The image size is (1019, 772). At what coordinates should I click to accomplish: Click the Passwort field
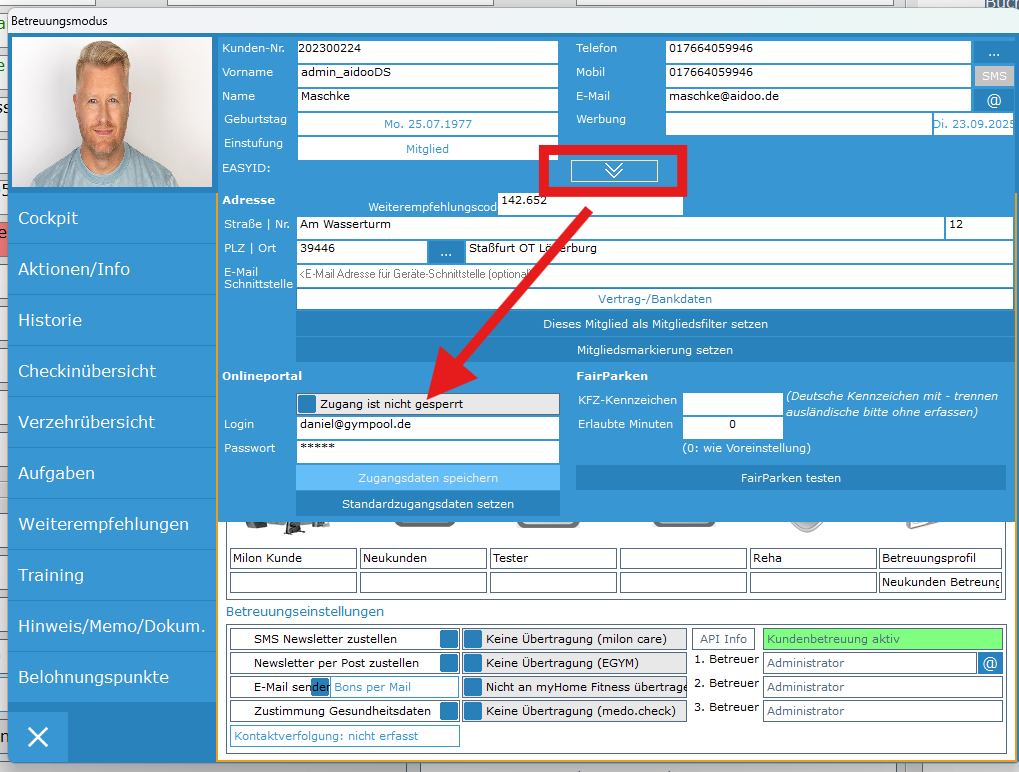click(428, 452)
